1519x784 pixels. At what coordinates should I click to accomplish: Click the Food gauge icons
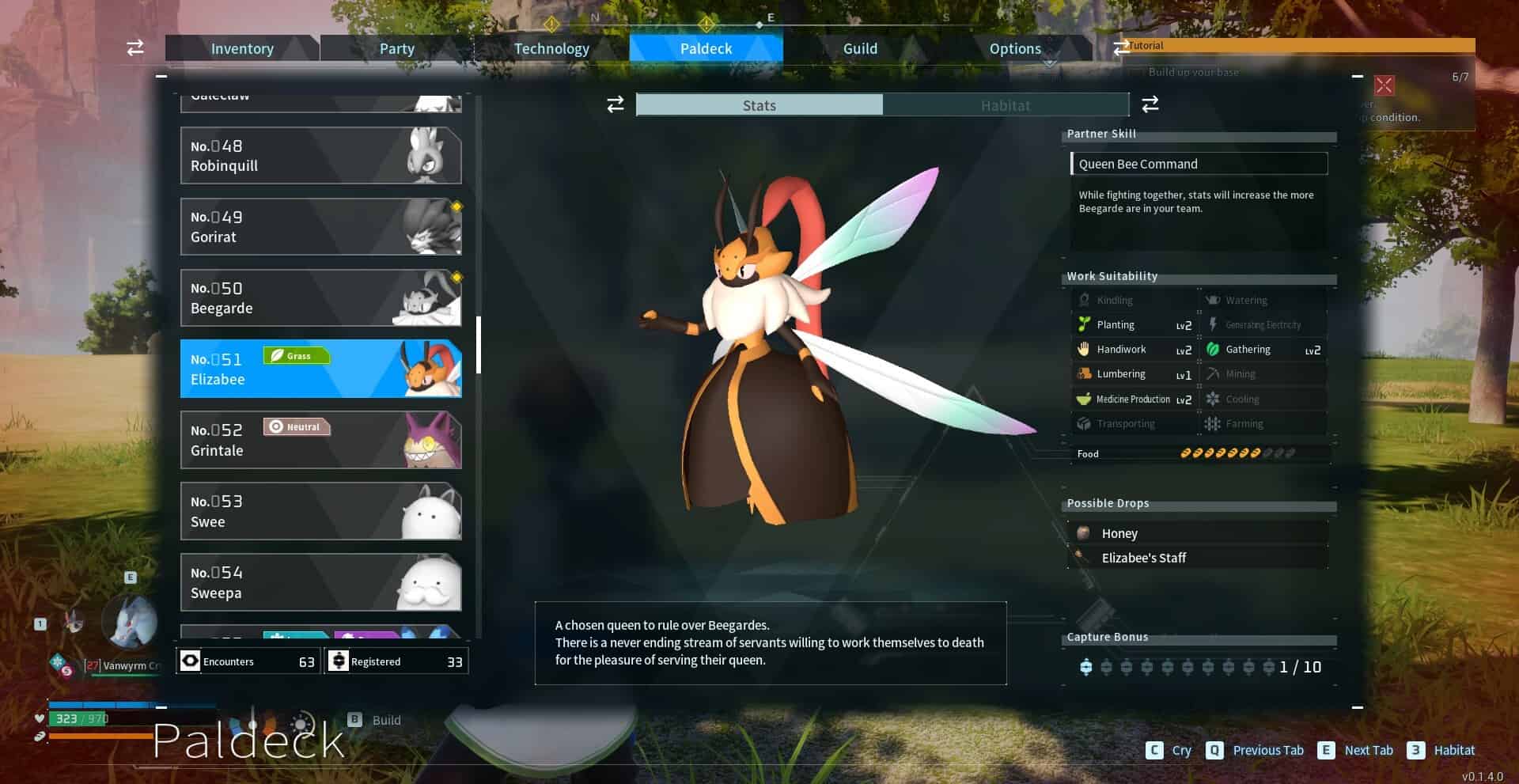click(x=1237, y=453)
